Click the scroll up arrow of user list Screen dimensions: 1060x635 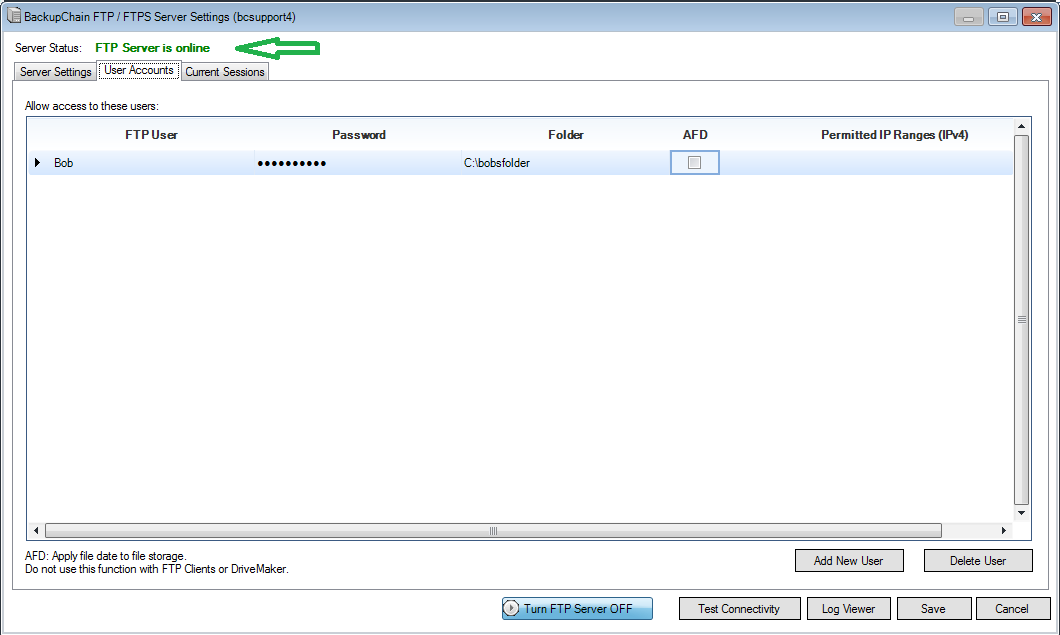pos(1021,126)
